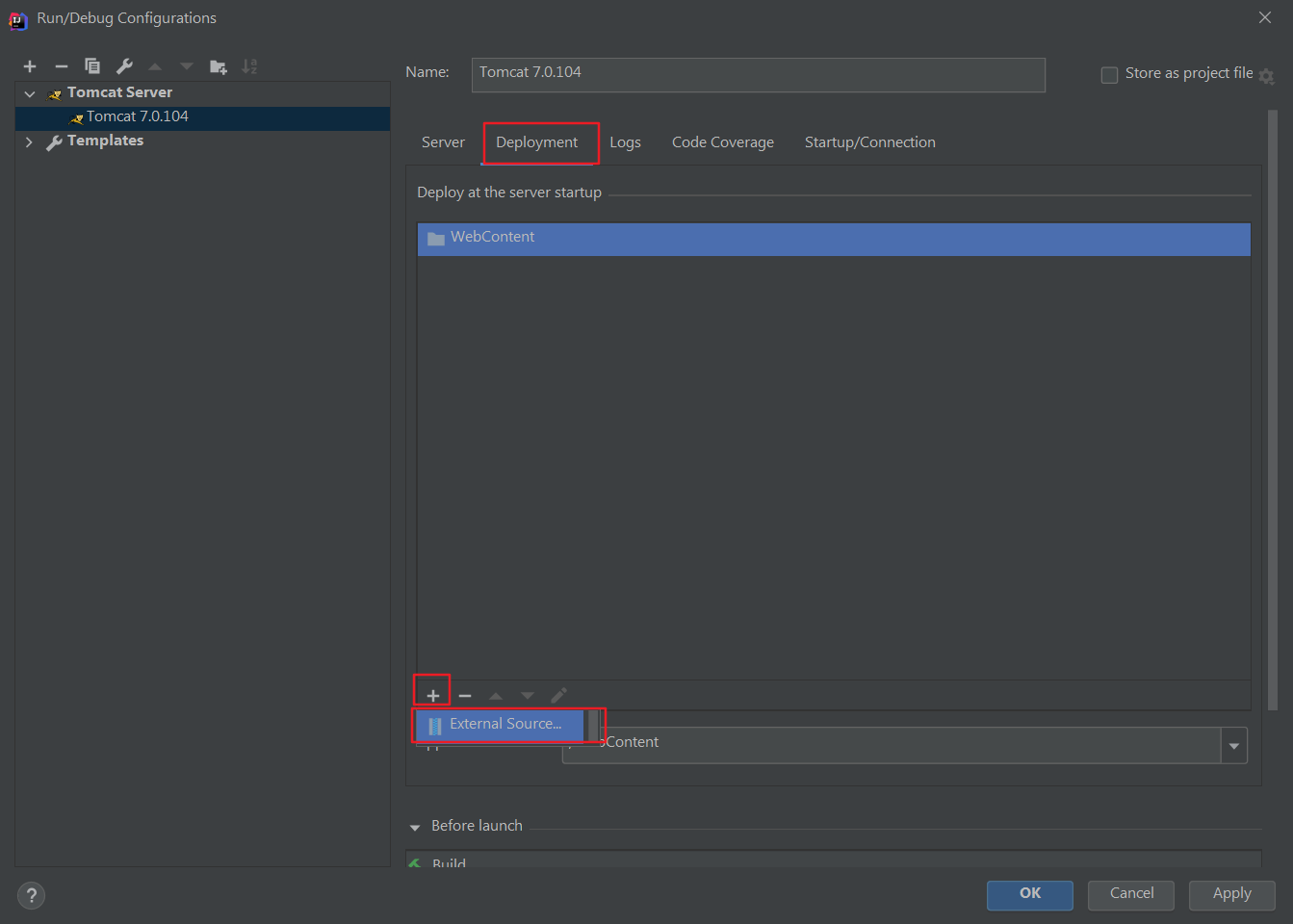Edit the configuration Name field
1293x924 pixels.
pos(758,74)
